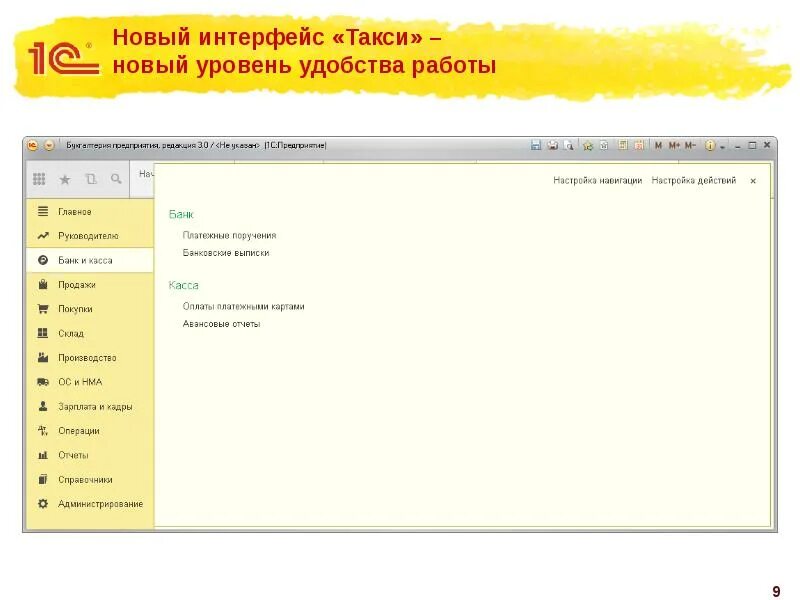Screen dimensions: 800x600
Task: Open Авансовые отчеты link
Action: pos(221,323)
